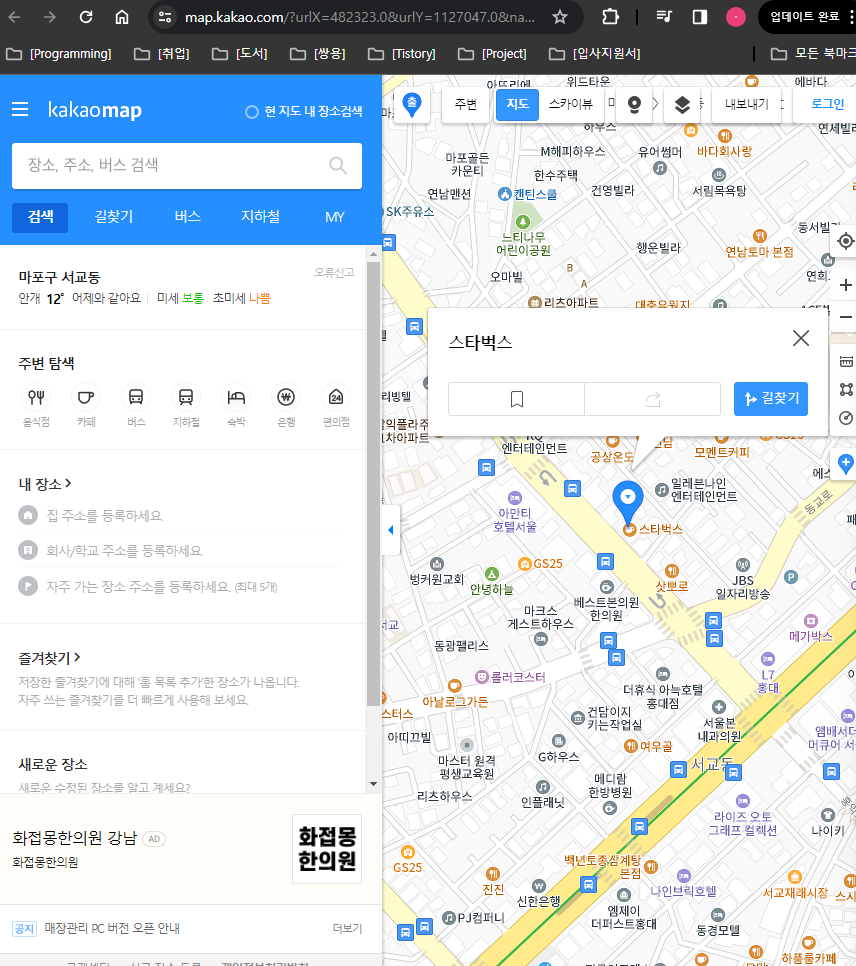This screenshot has height=966, width=856.
Task: Open the 모든 북마크 folder
Action: (813, 54)
